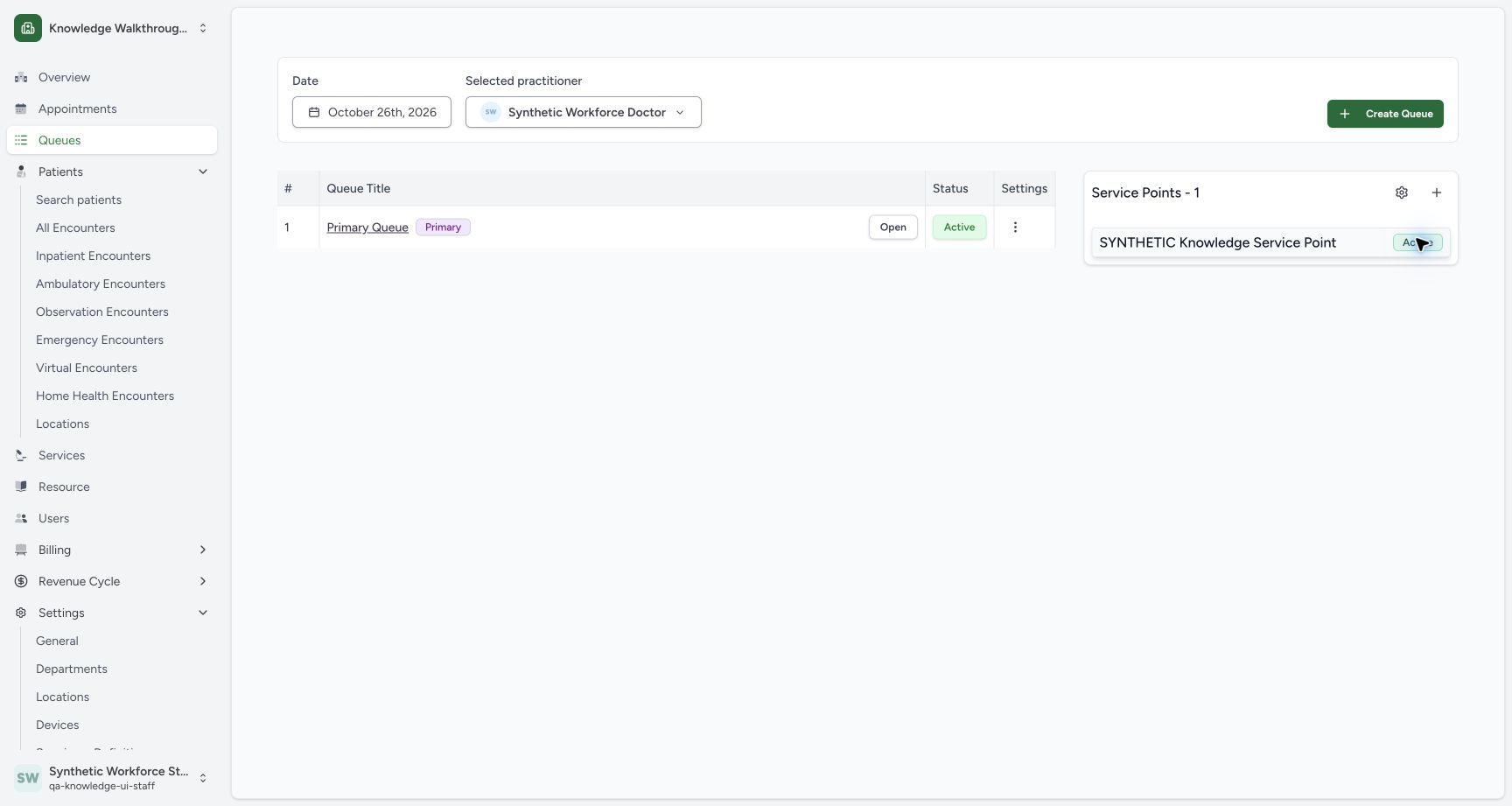
Task: Collapse the Settings menu section
Action: tap(203, 613)
